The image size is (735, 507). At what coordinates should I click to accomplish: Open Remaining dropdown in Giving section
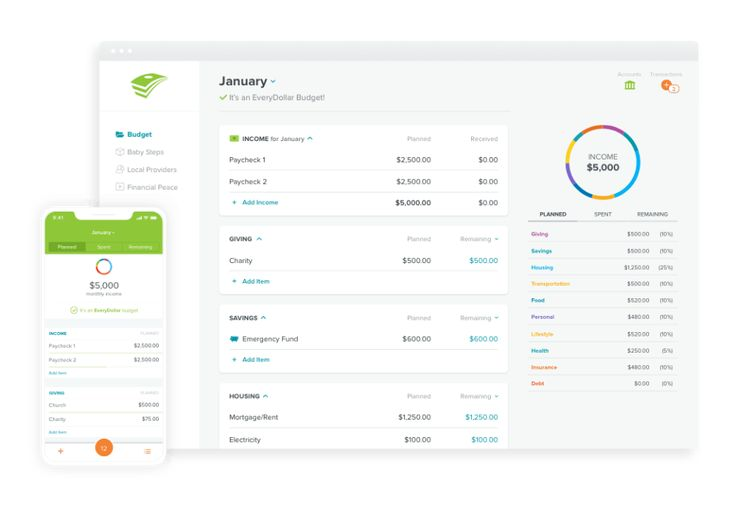tap(479, 239)
